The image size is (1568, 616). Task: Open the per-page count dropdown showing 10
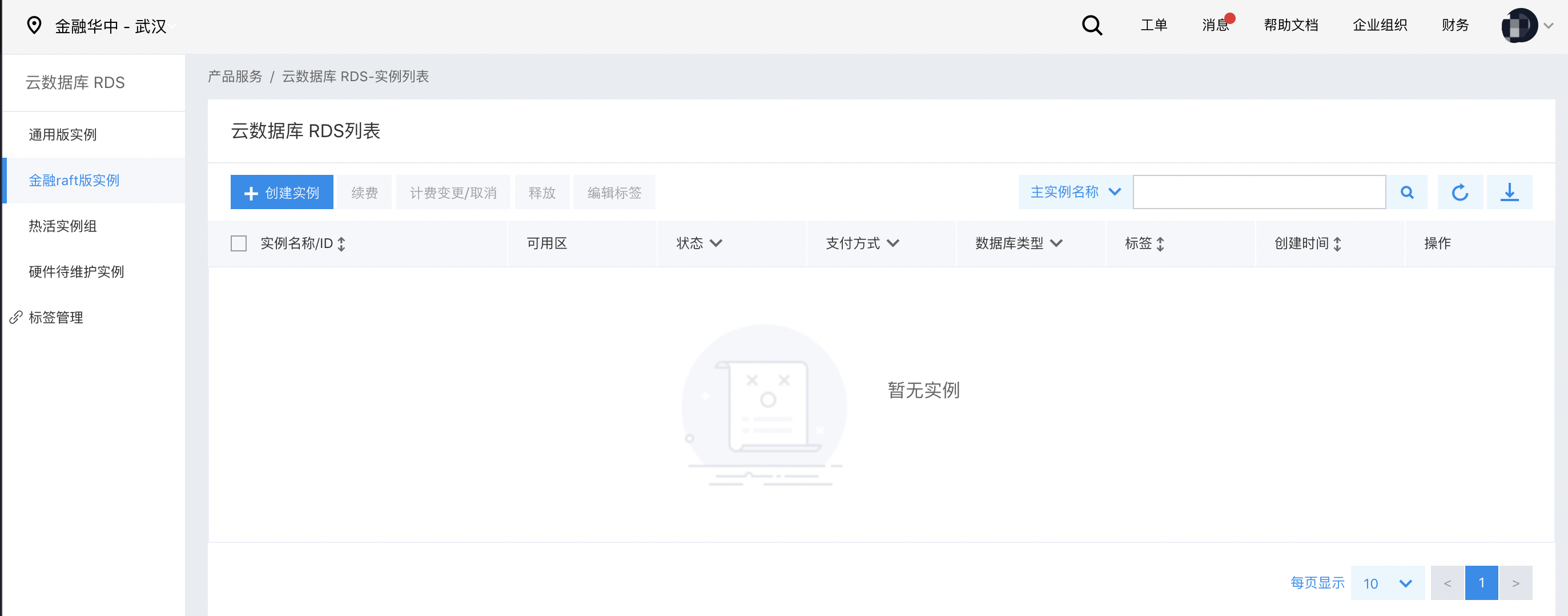(1387, 583)
